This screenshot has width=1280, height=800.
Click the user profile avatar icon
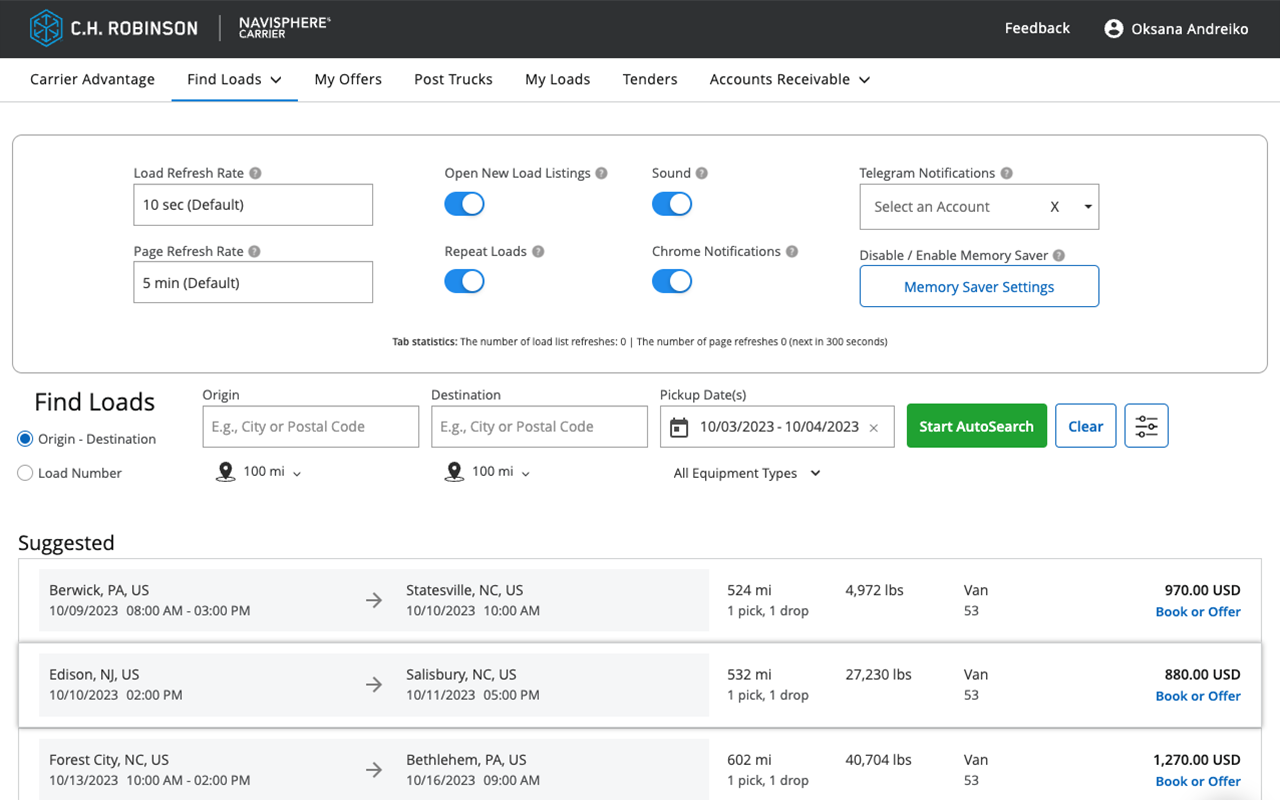[1113, 29]
